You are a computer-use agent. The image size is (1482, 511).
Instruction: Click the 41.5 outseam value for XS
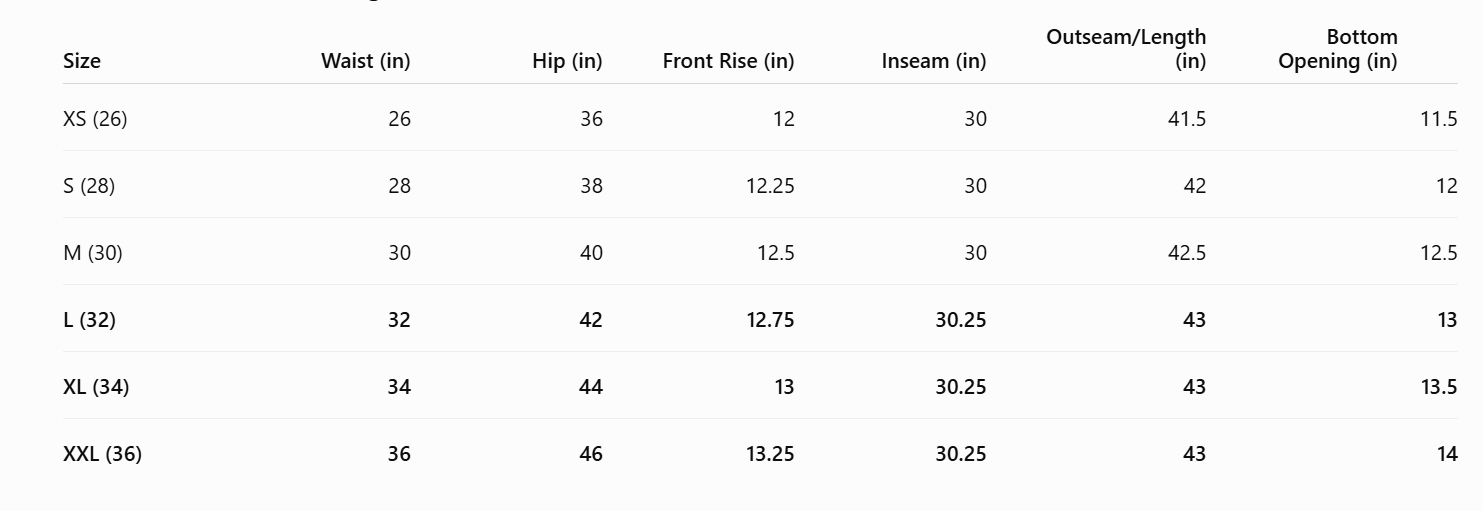(1187, 119)
